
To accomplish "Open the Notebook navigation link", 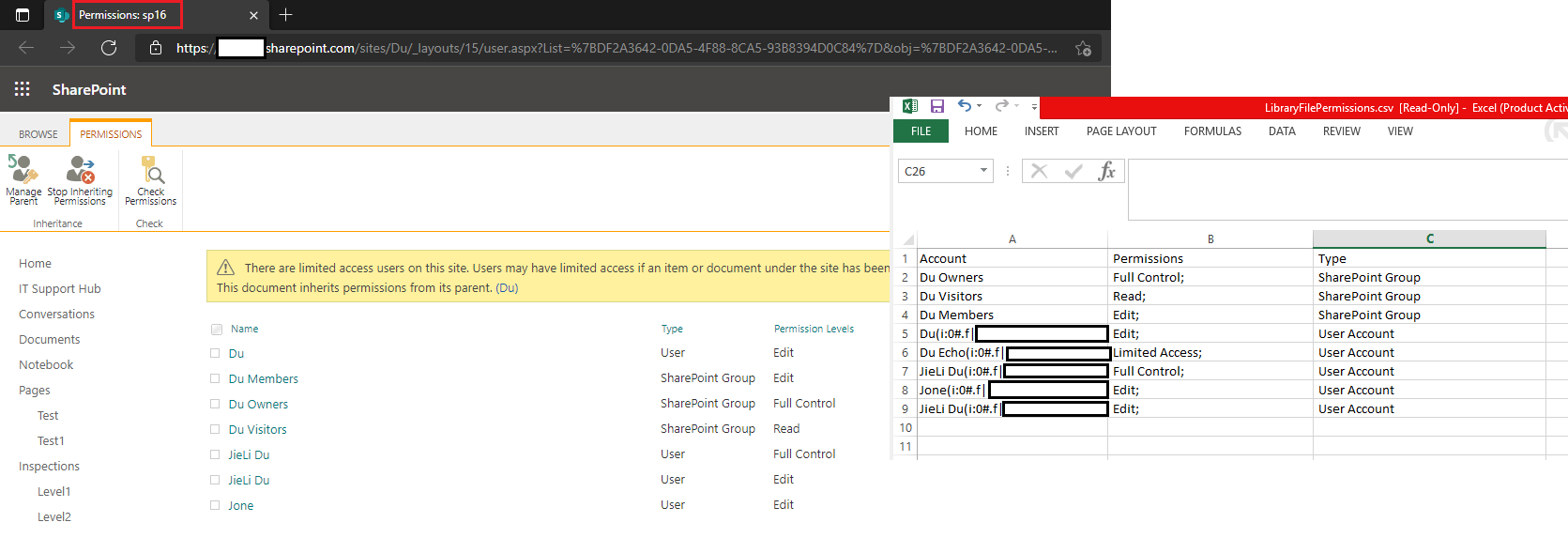I will click(46, 365).
